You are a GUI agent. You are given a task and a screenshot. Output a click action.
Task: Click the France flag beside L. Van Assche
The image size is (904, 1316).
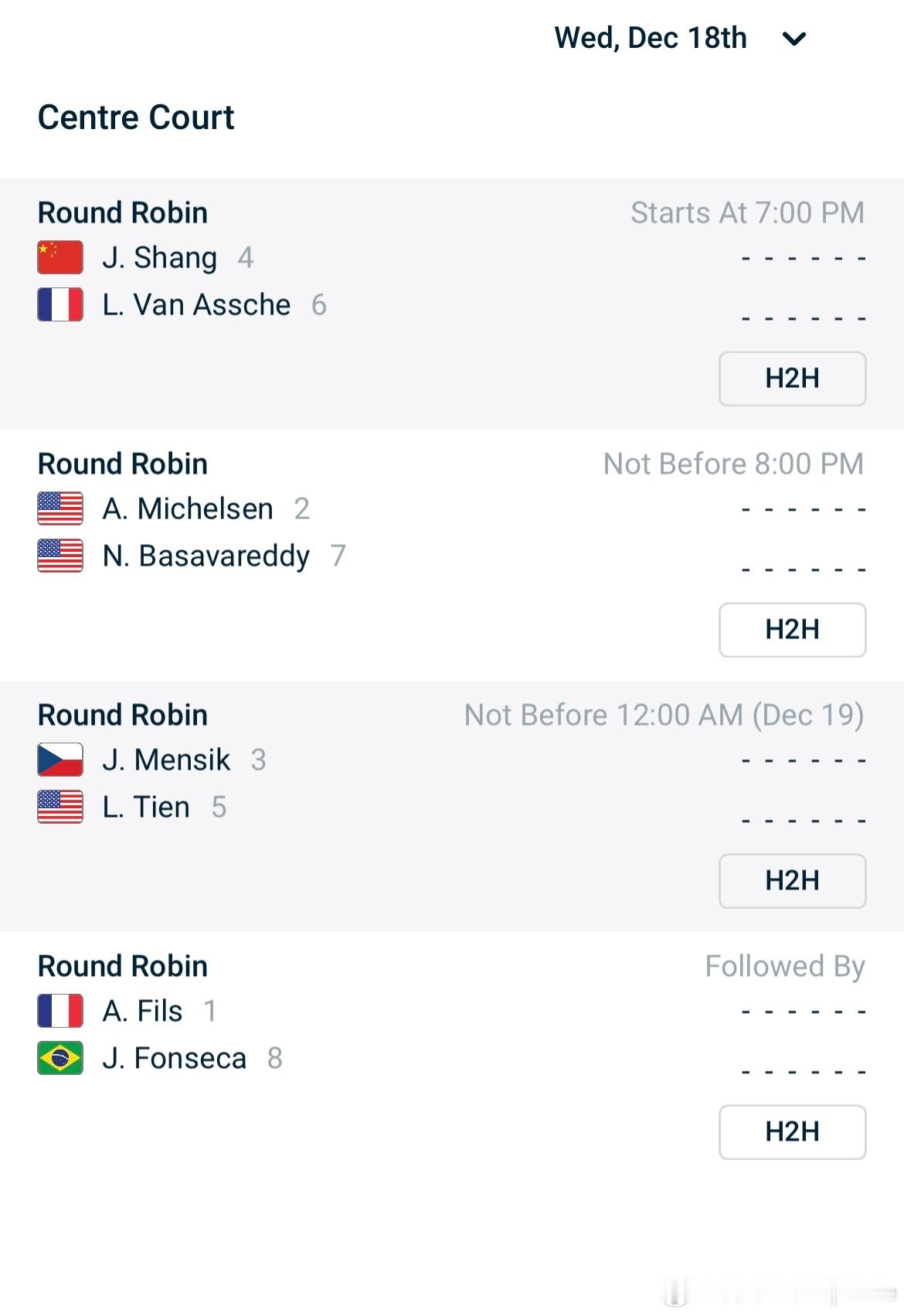pyautogui.click(x=60, y=304)
